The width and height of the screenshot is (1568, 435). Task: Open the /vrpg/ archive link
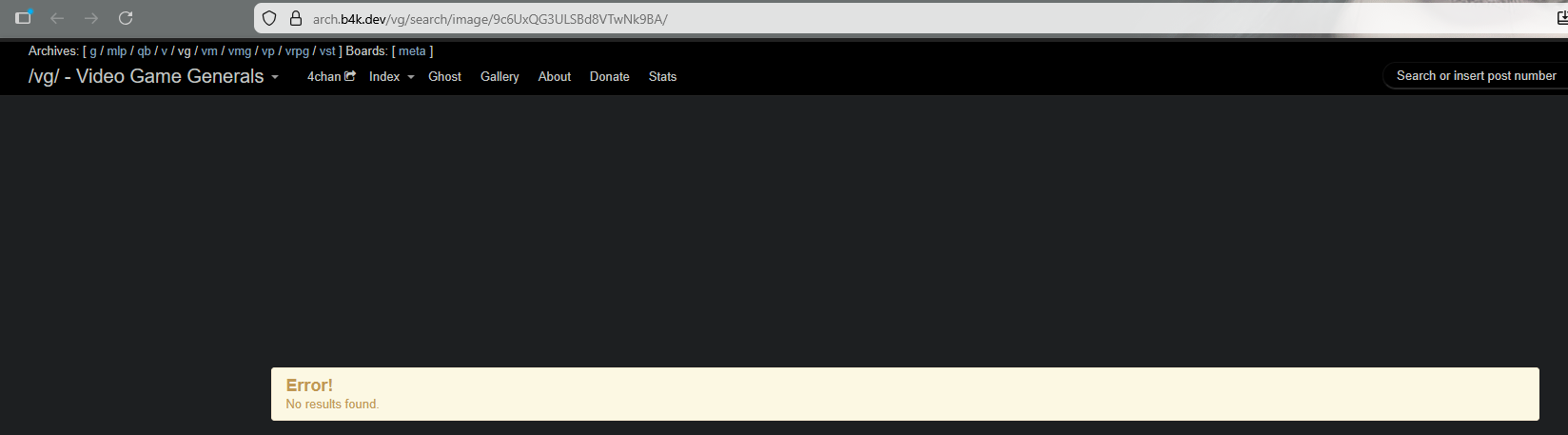(x=297, y=51)
